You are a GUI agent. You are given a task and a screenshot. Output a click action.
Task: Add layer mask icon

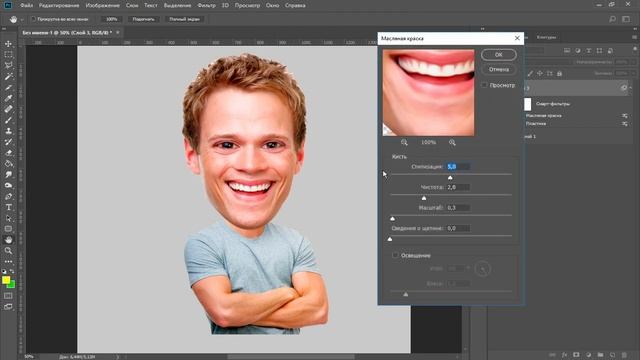[x=576, y=355]
